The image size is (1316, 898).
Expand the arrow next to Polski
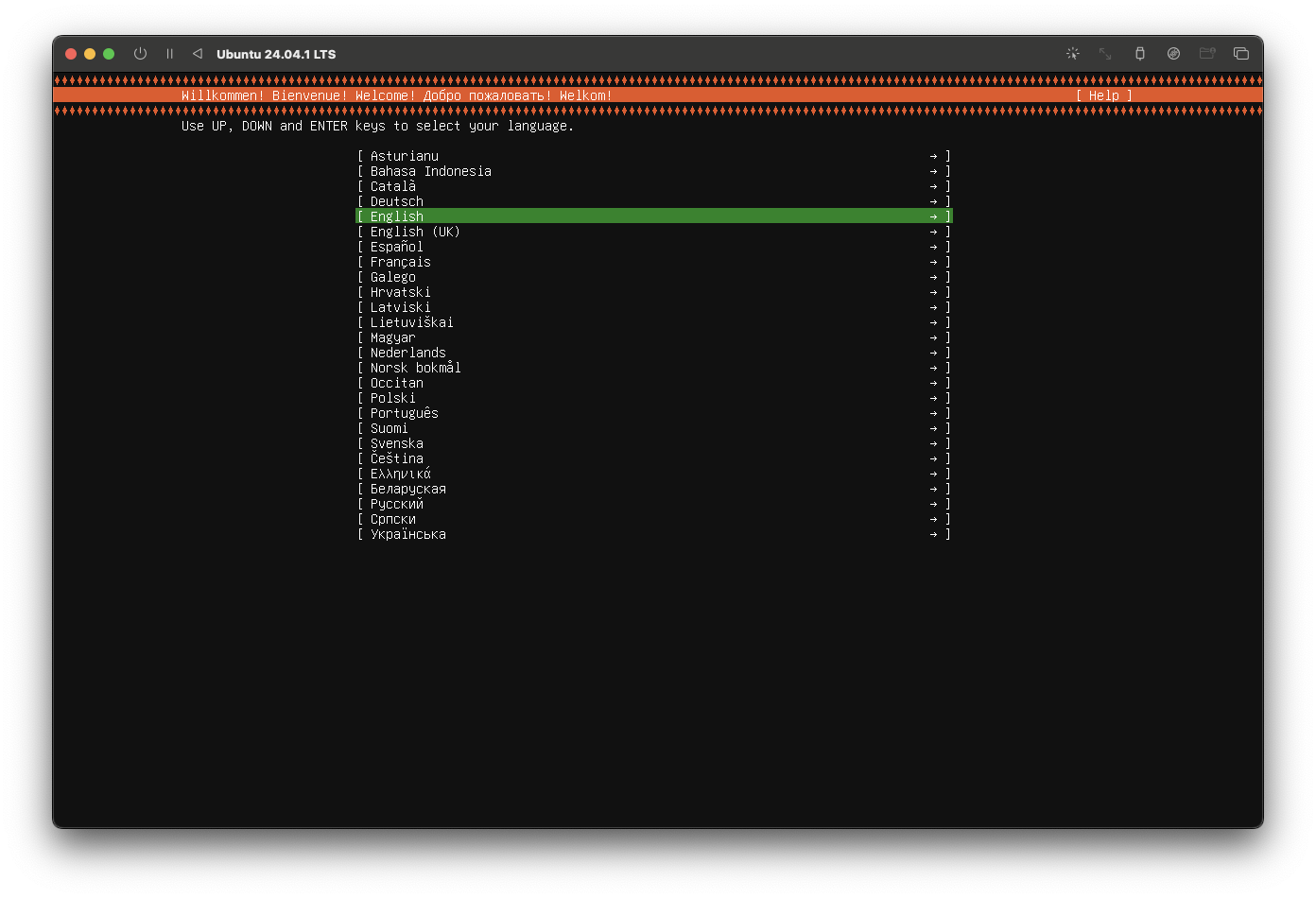[x=932, y=397]
